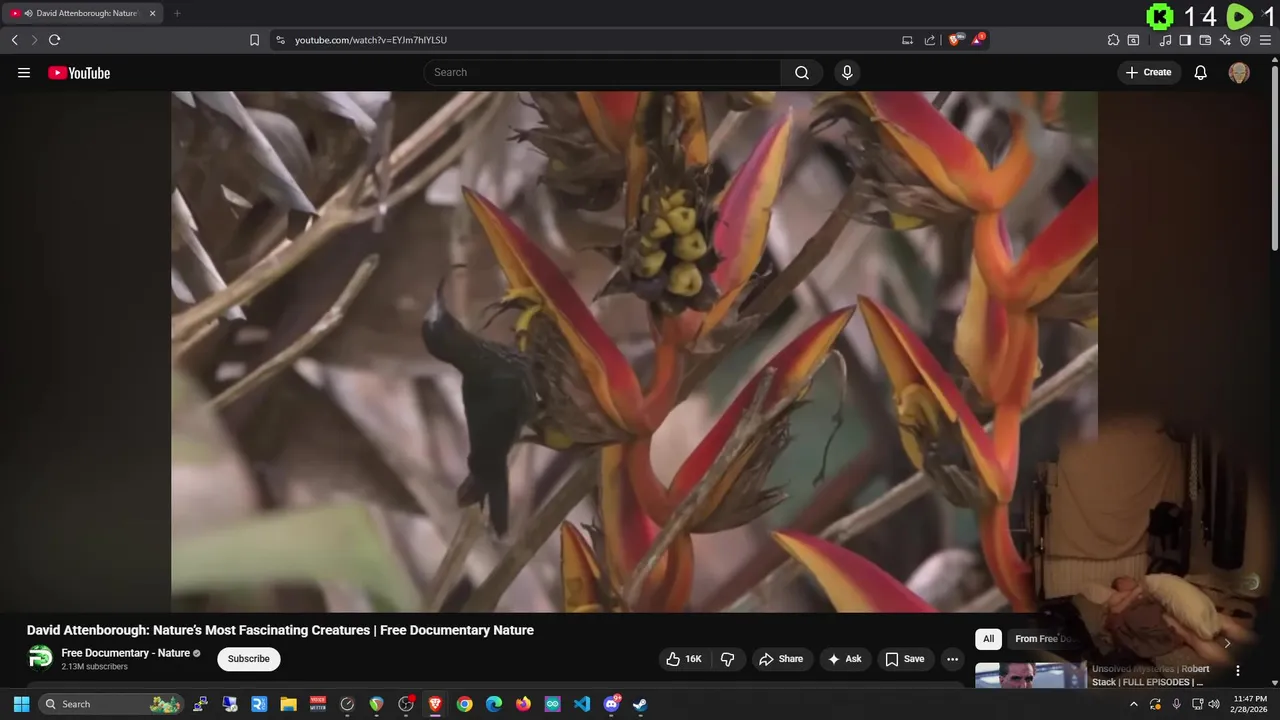The width and height of the screenshot is (1280, 720).
Task: Type in the YouTube Search field
Action: 603,72
